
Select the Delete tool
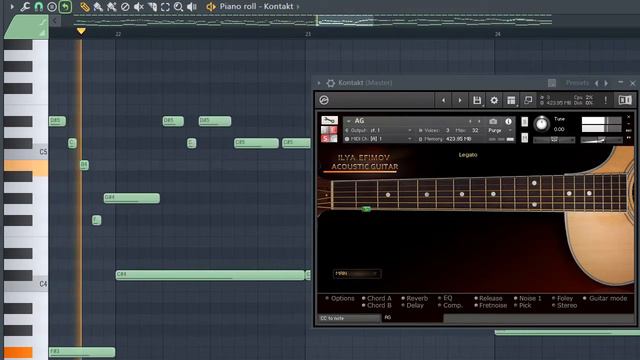125,7
